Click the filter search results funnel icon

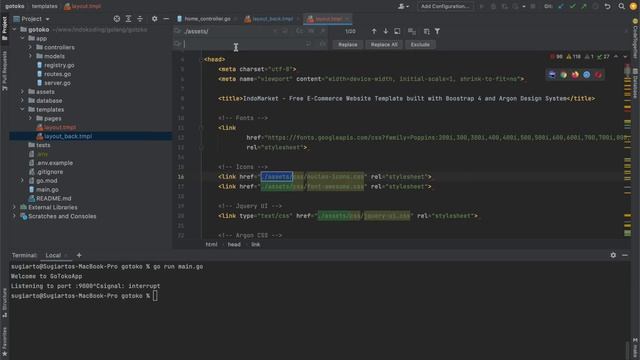coord(437,31)
